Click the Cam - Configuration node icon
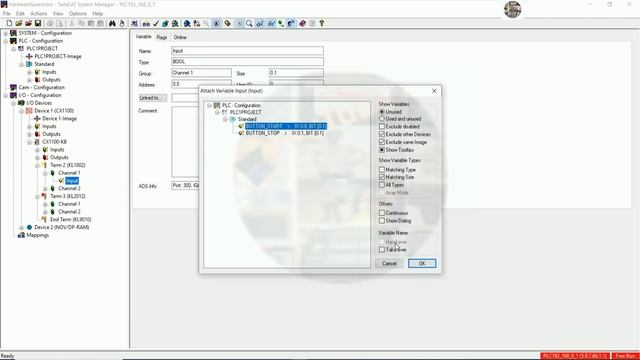Screen dimensions: 640x360 (13, 87)
